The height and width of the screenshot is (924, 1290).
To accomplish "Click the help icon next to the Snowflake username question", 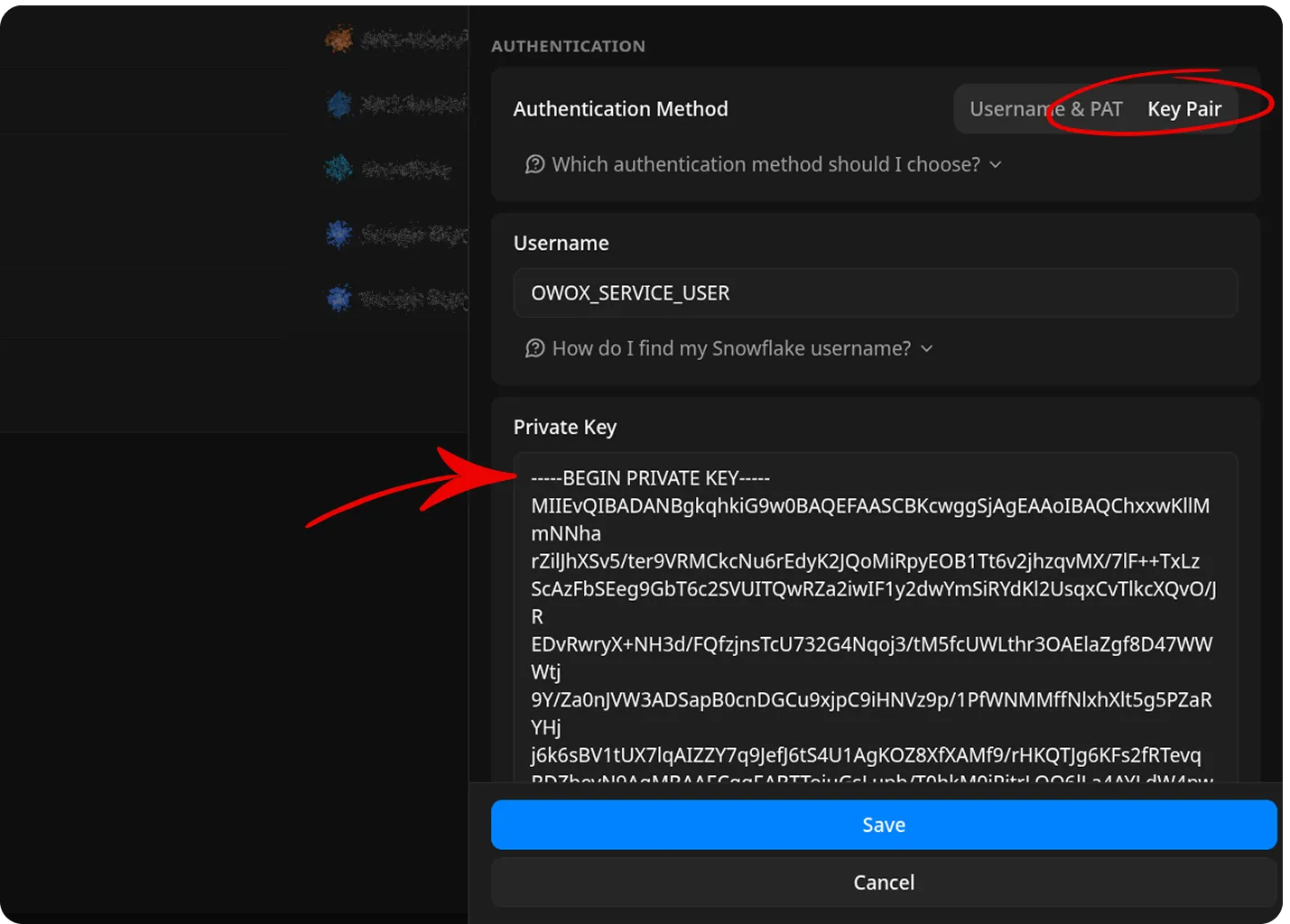I will click(534, 348).
